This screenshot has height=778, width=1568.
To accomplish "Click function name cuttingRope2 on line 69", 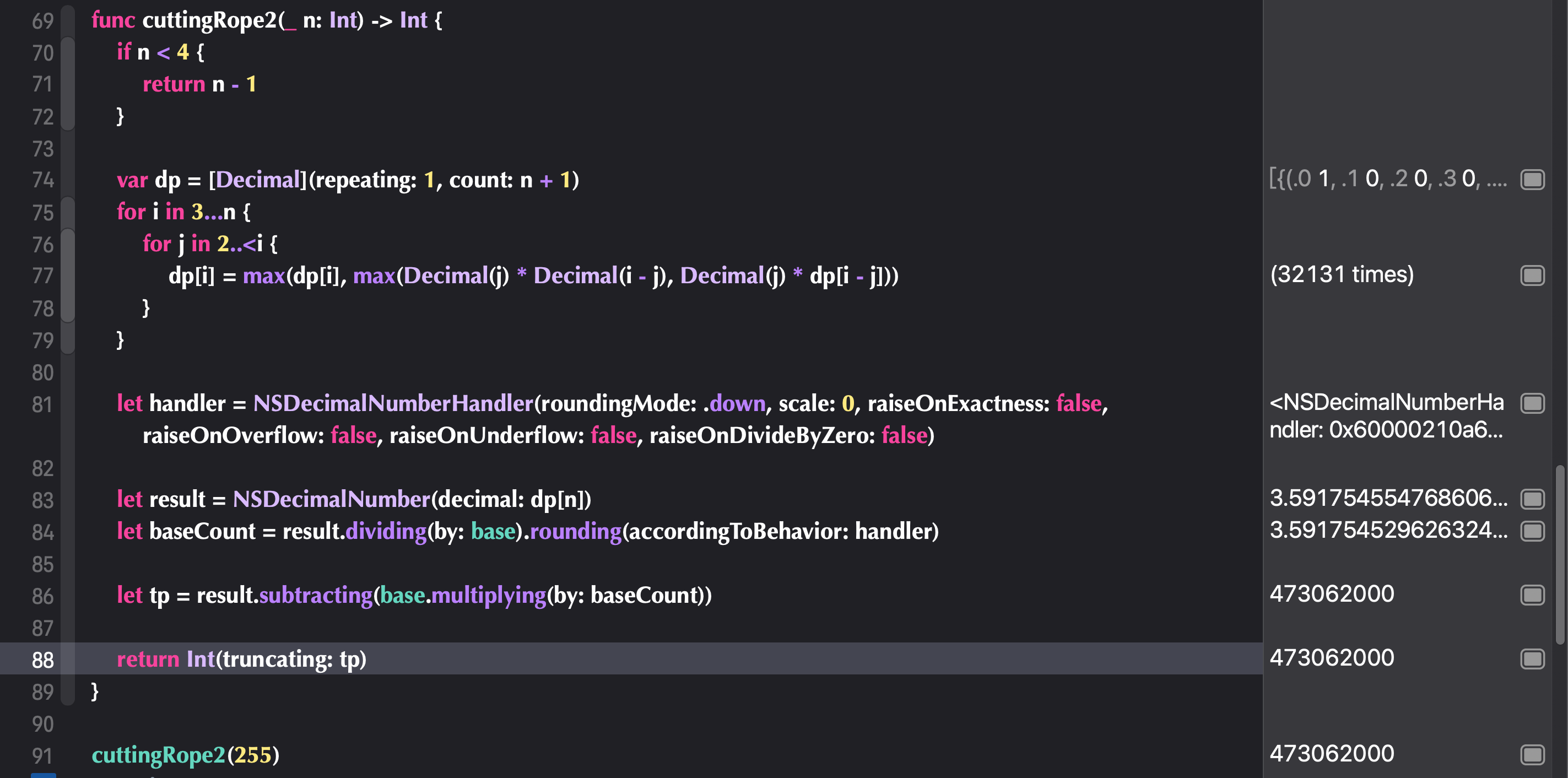I will click(210, 21).
